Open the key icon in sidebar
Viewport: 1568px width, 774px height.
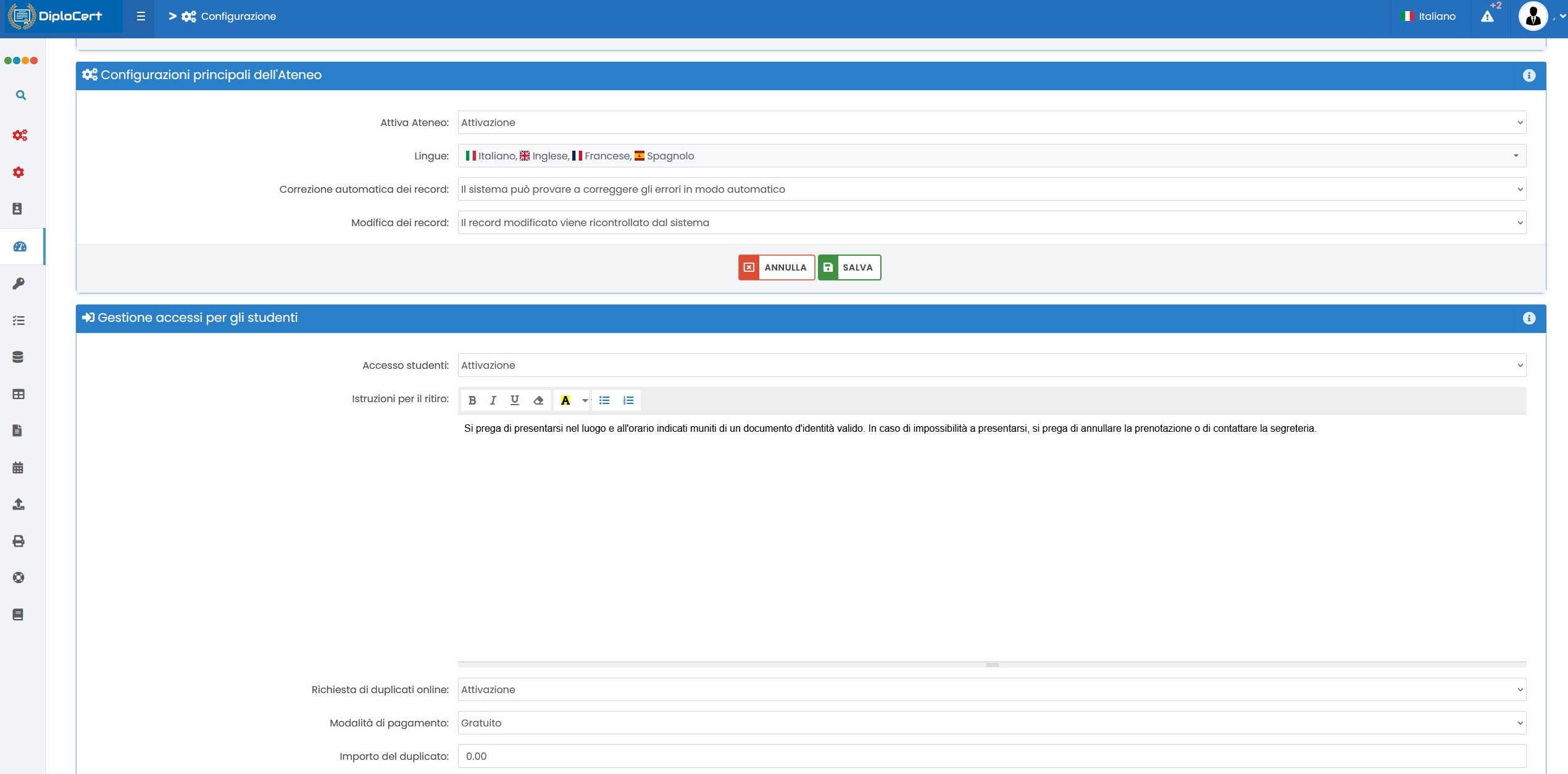click(x=19, y=284)
